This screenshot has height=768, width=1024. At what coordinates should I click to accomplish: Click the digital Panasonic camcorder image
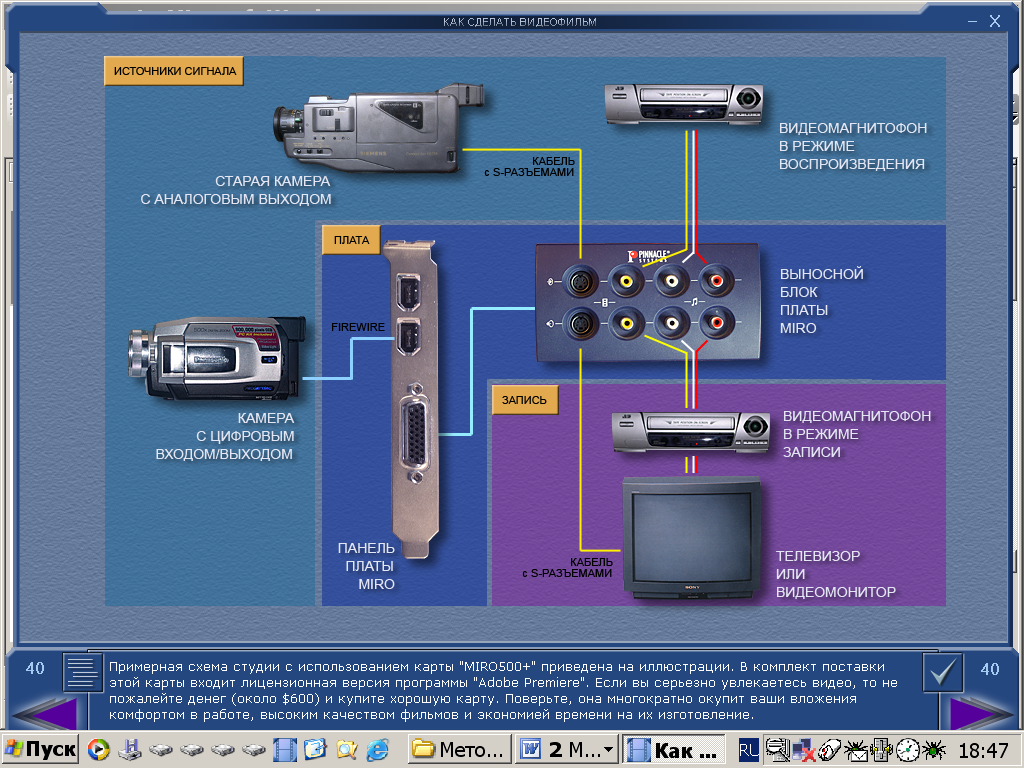tap(217, 359)
